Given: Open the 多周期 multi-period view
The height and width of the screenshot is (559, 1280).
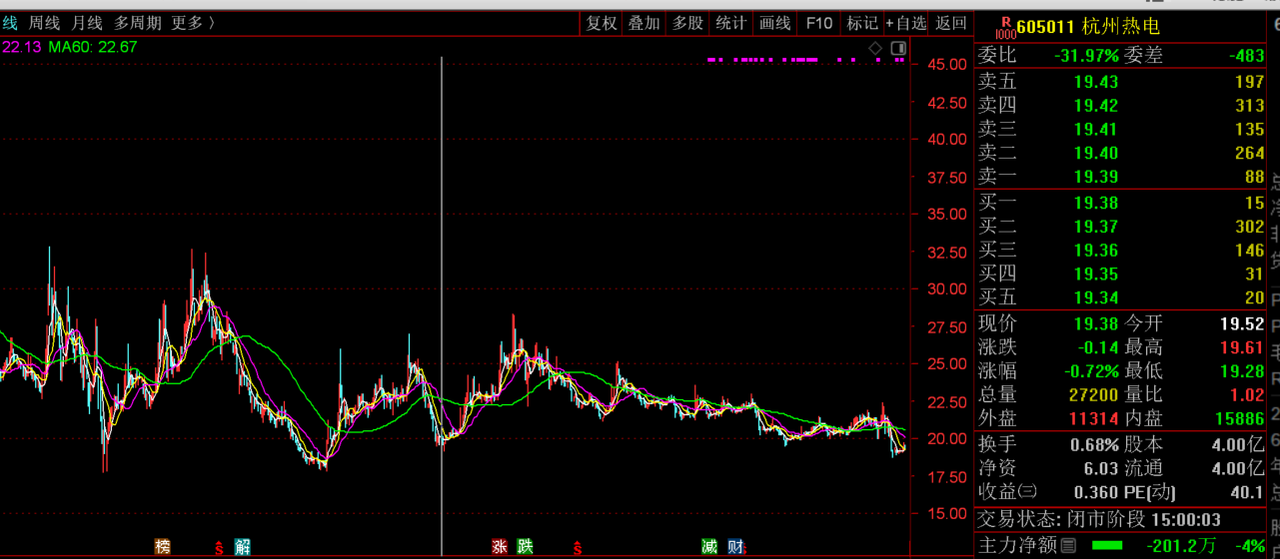Looking at the screenshot, I should coord(137,23).
